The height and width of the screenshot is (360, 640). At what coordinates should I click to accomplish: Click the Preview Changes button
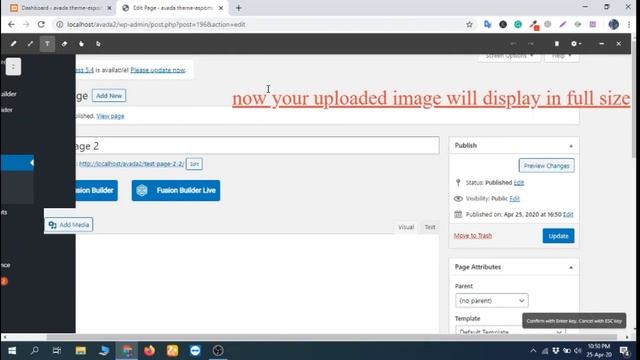pyautogui.click(x=547, y=166)
